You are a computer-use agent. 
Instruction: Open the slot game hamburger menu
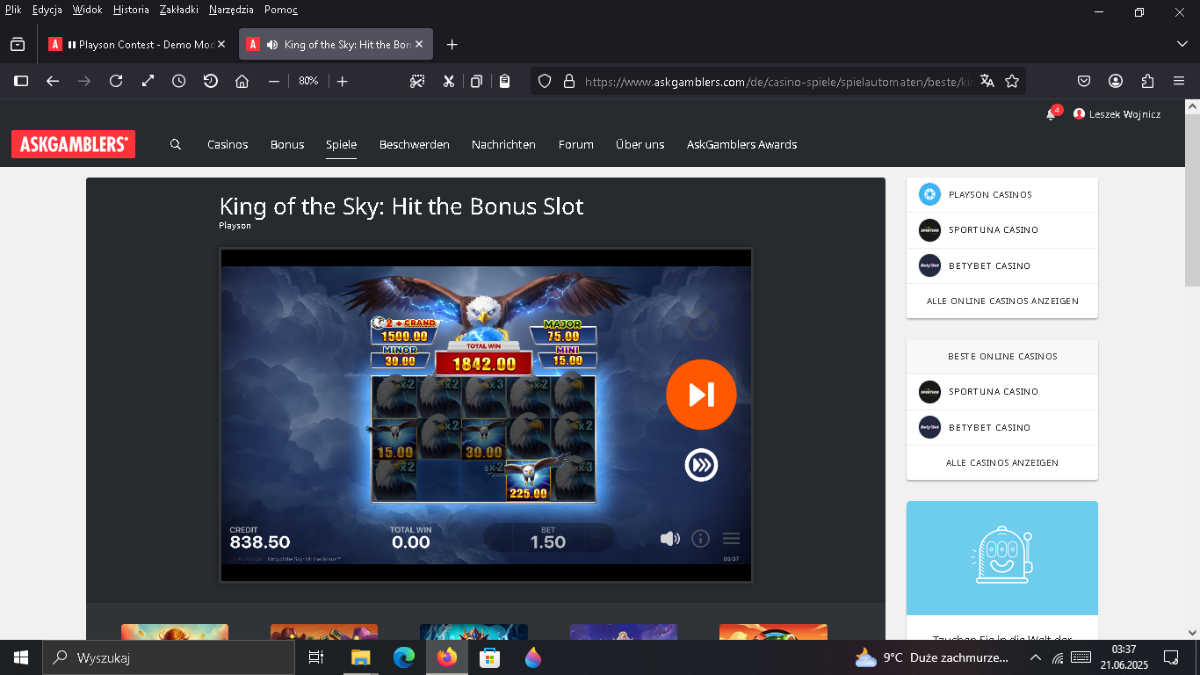(x=731, y=539)
